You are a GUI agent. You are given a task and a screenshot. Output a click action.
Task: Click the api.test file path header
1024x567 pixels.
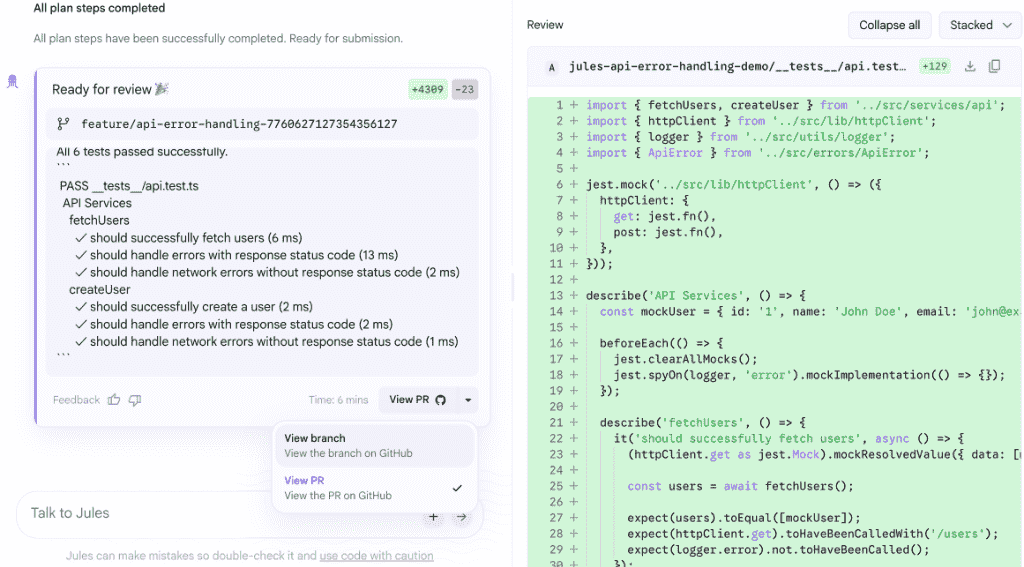click(x=737, y=66)
